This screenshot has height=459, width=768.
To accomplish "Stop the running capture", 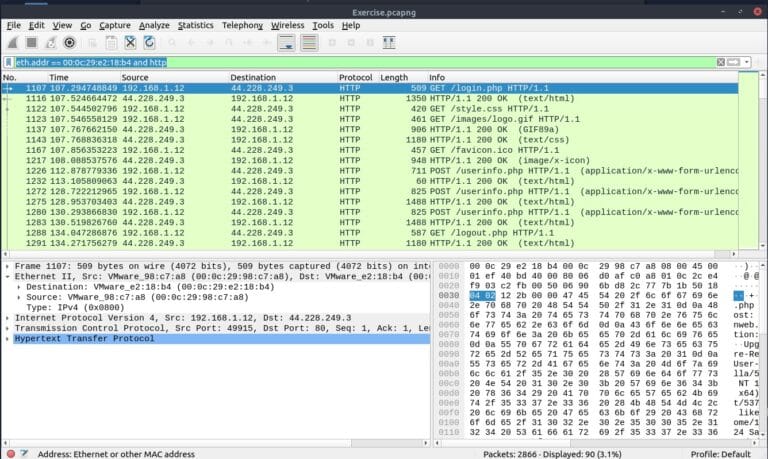I will tap(32, 43).
